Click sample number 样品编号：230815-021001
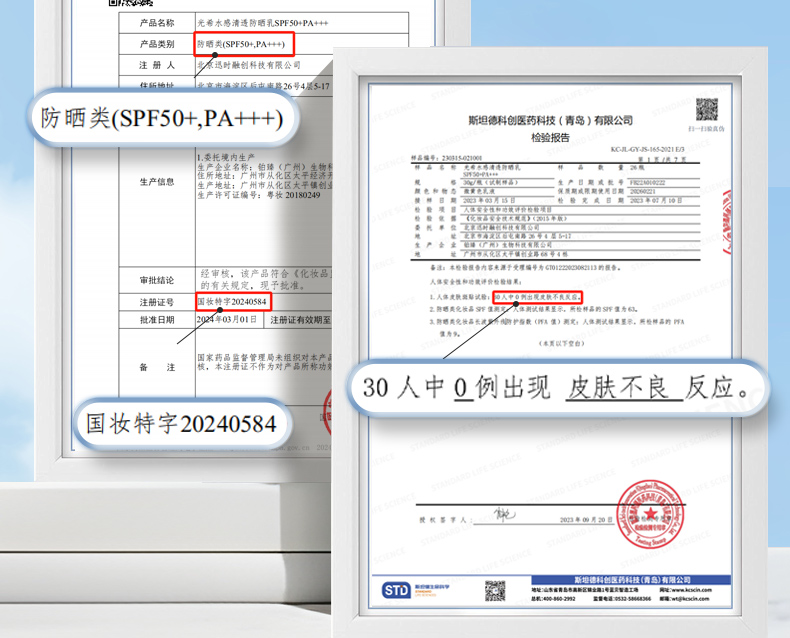This screenshot has height=638, width=790. coord(447,158)
